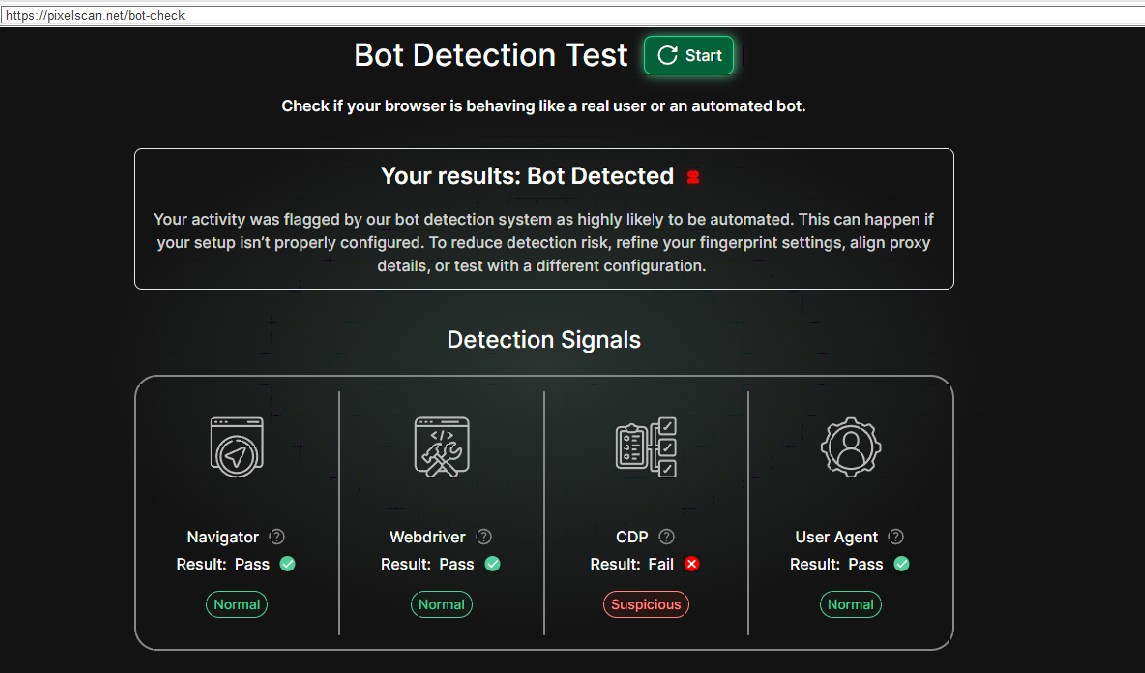This screenshot has height=673, width=1145.
Task: Click the Webdriver green pass checkmark
Action: point(492,564)
